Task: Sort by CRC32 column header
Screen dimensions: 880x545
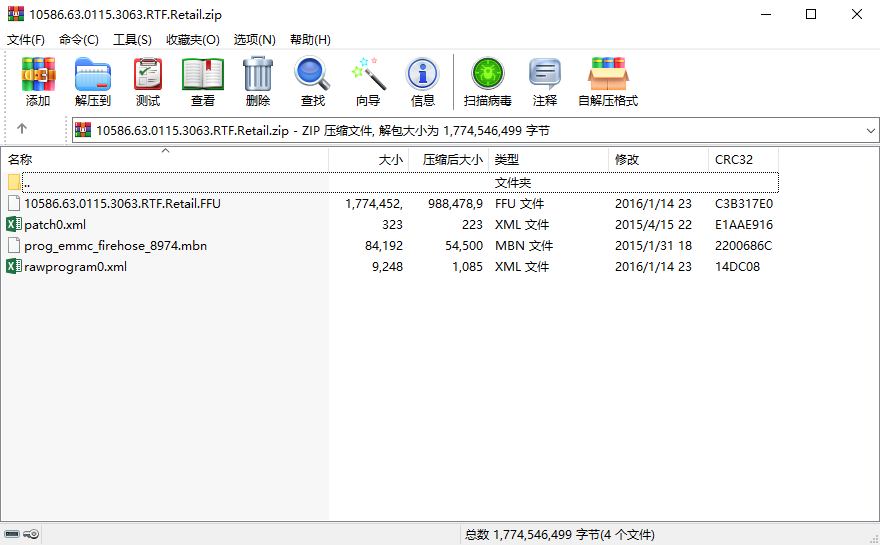Action: pyautogui.click(x=743, y=159)
